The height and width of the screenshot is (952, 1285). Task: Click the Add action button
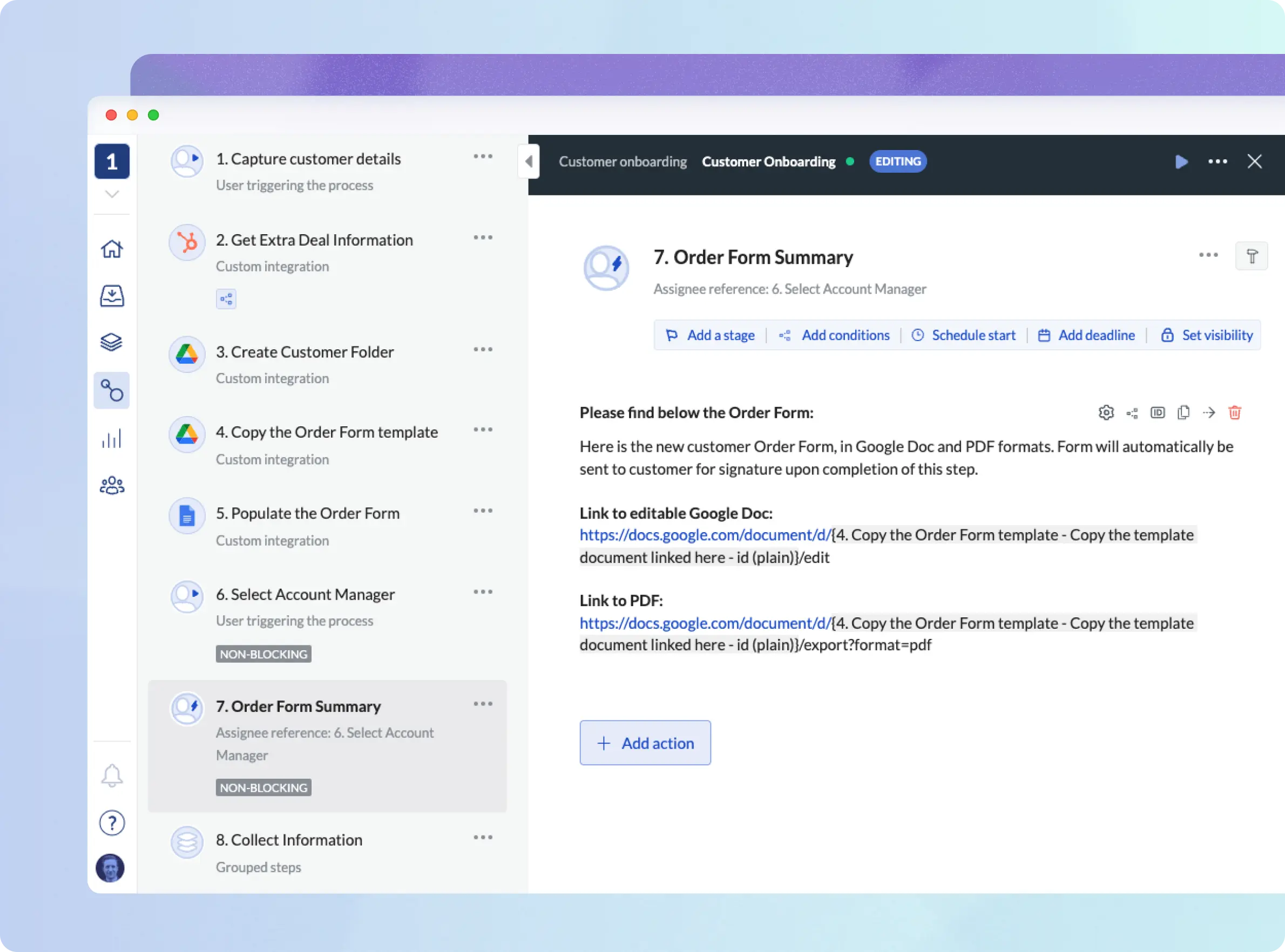point(645,743)
